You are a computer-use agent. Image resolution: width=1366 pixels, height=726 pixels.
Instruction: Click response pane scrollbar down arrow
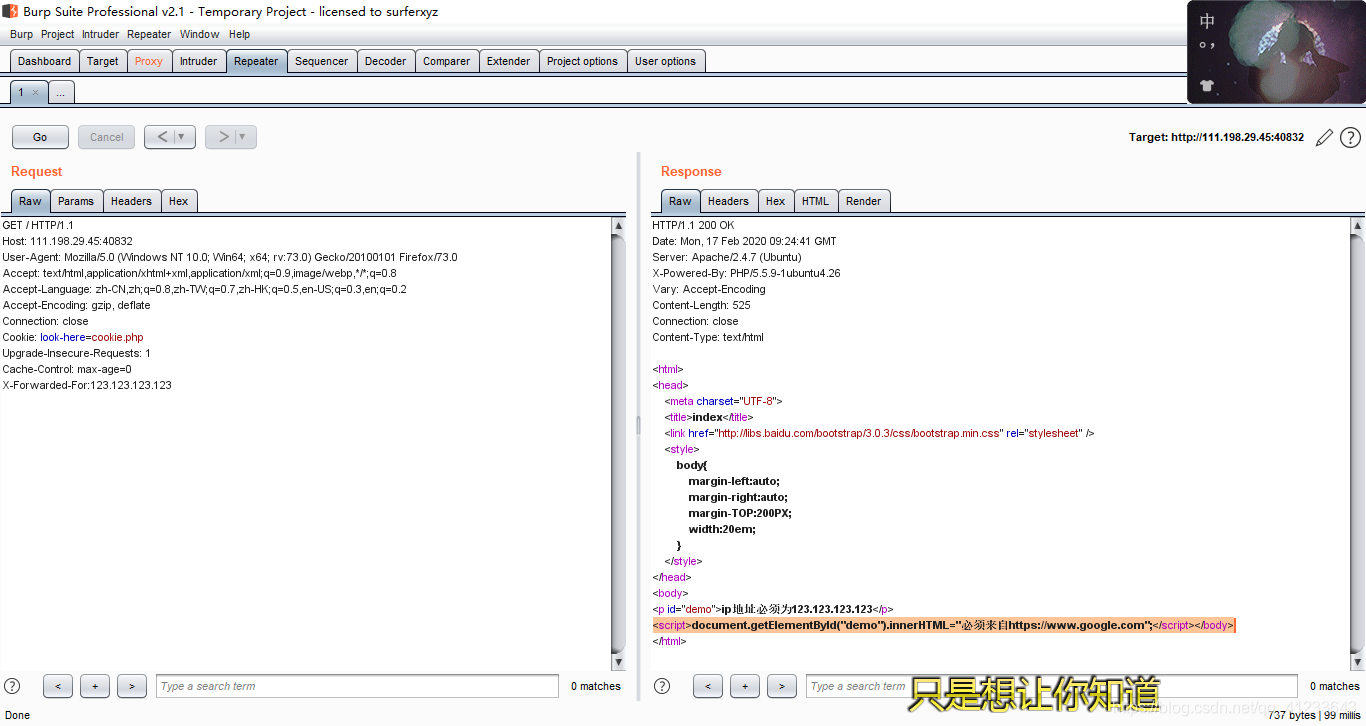click(1357, 663)
